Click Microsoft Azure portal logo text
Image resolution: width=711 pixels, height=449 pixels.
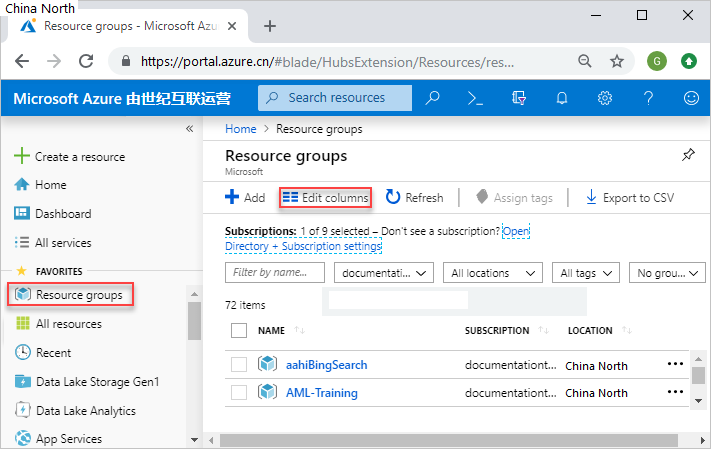122,98
